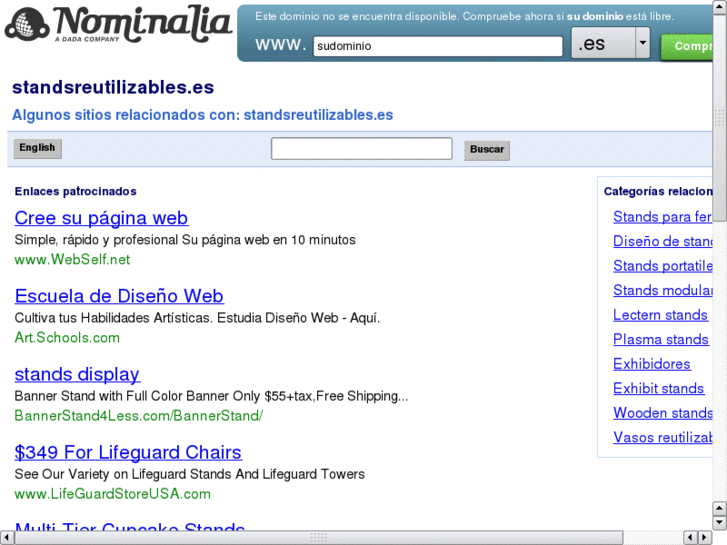The height and width of the screenshot is (545, 727).
Task: Switch language with the English button
Action: pos(38,148)
